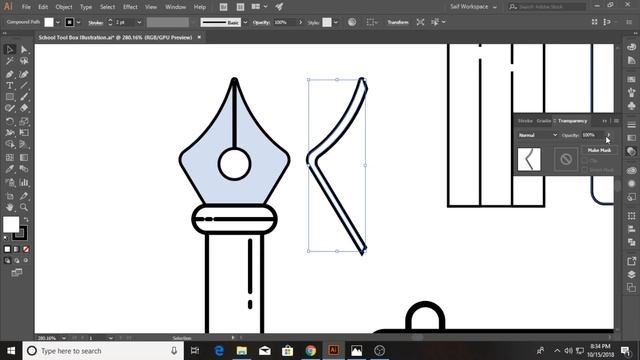Image resolution: width=640 pixels, height=360 pixels.
Task: Open the Object menu
Action: coord(64,7)
